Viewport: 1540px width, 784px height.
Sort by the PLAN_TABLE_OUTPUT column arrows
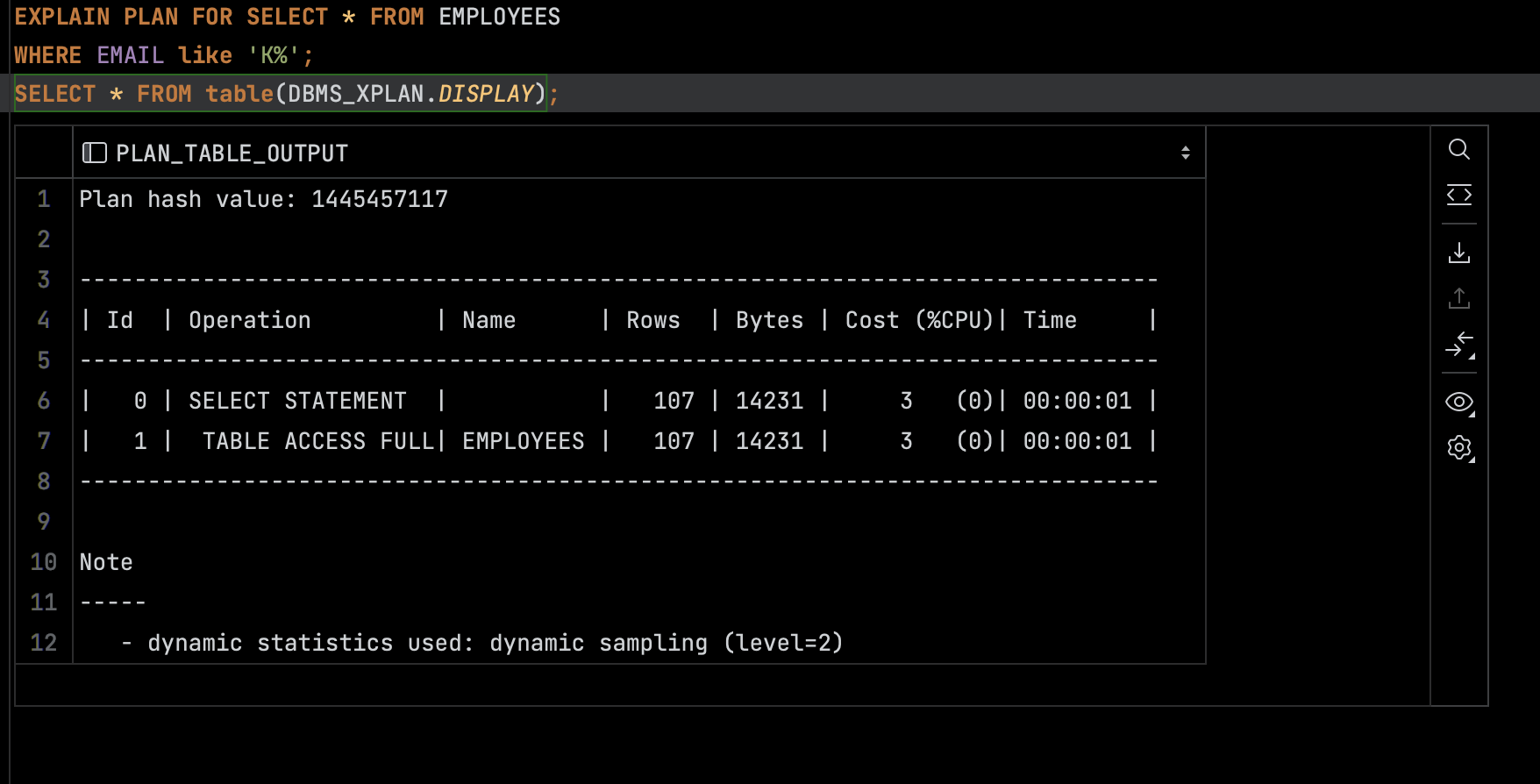coord(1185,153)
